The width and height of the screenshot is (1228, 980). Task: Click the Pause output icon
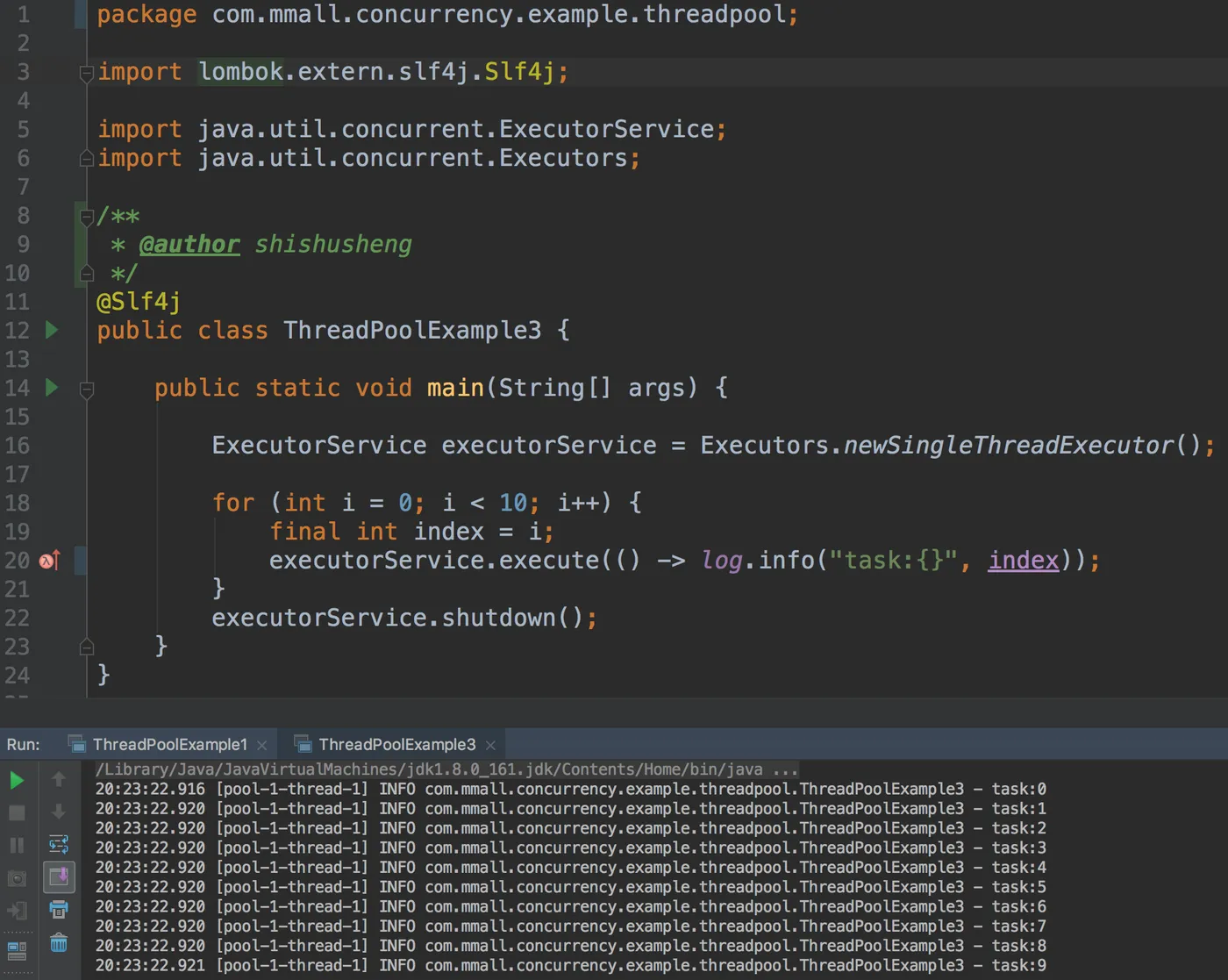pos(17,845)
